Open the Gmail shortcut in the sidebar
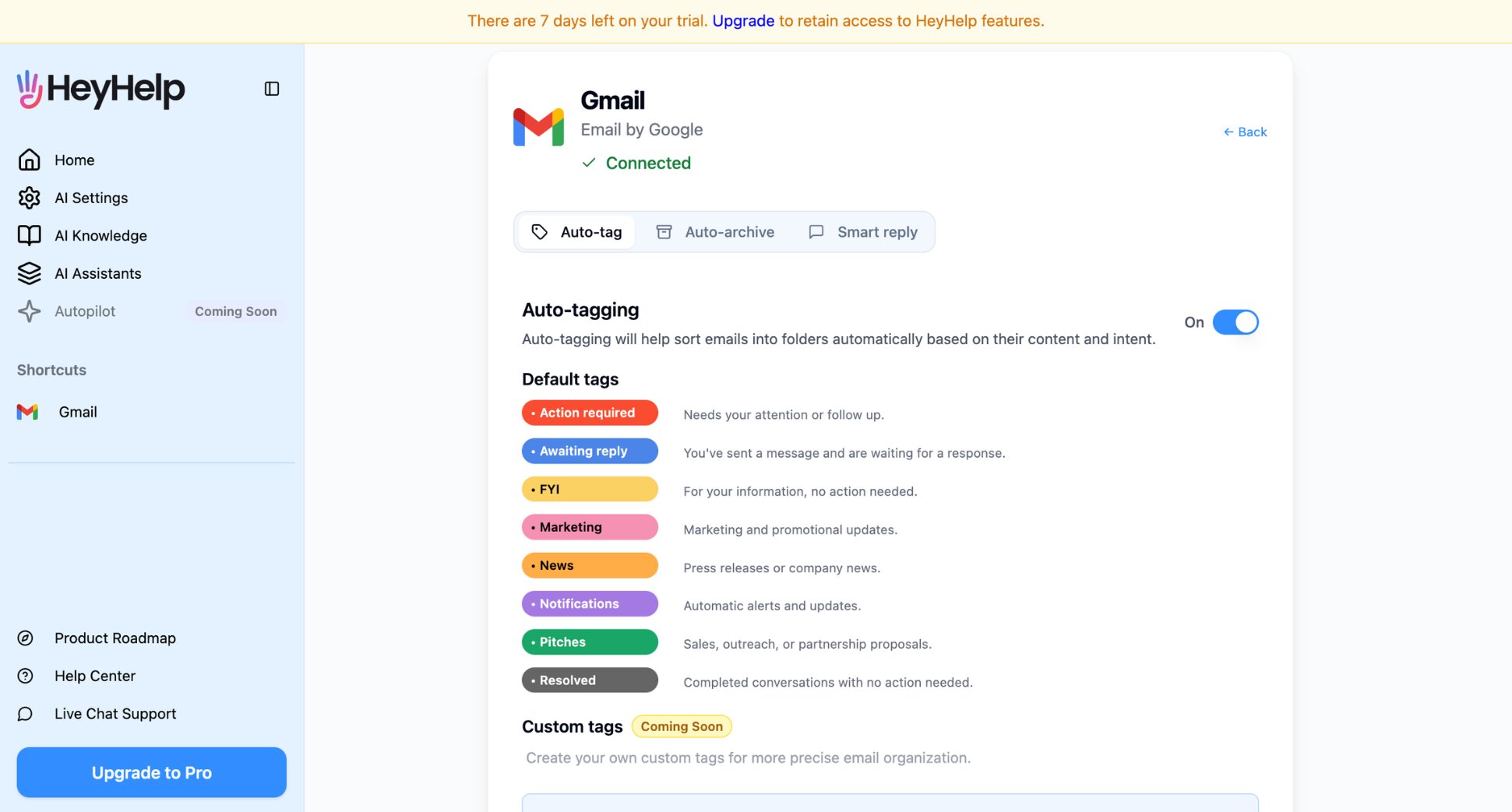Viewport: 1512px width, 812px height. coord(77,412)
